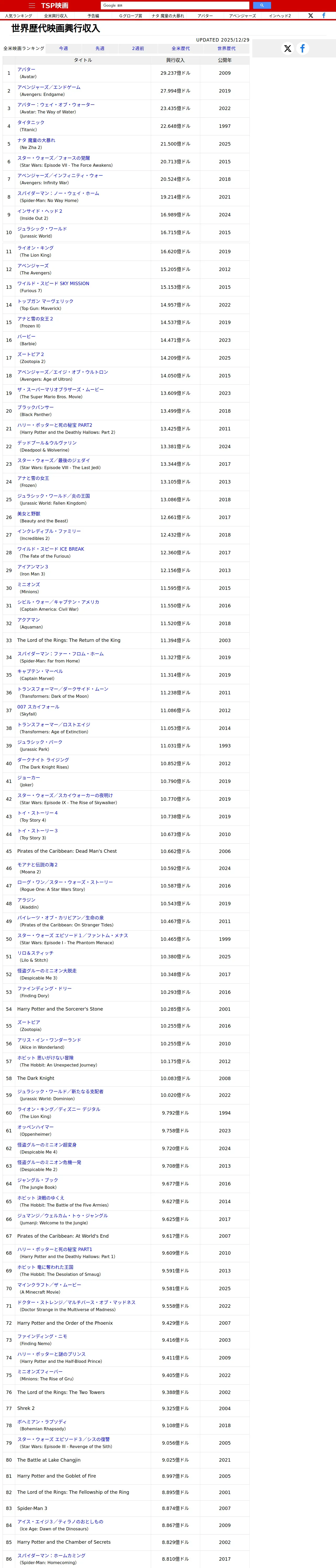The width and height of the screenshot is (336, 1568).
Task: Click the 'The Dark Knight' row title
Action: 35,1078
